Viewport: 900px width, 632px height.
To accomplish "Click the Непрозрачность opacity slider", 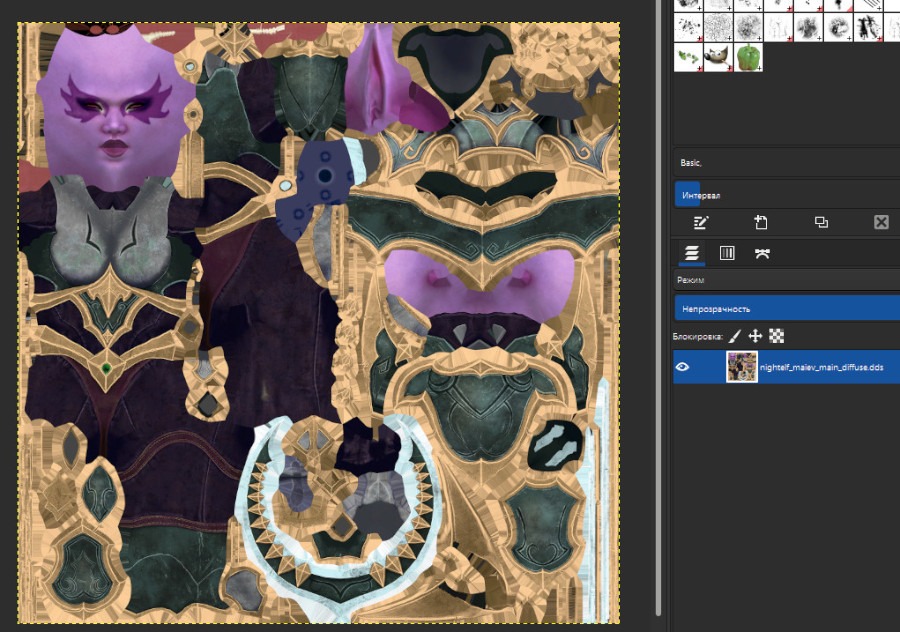I will (x=786, y=309).
